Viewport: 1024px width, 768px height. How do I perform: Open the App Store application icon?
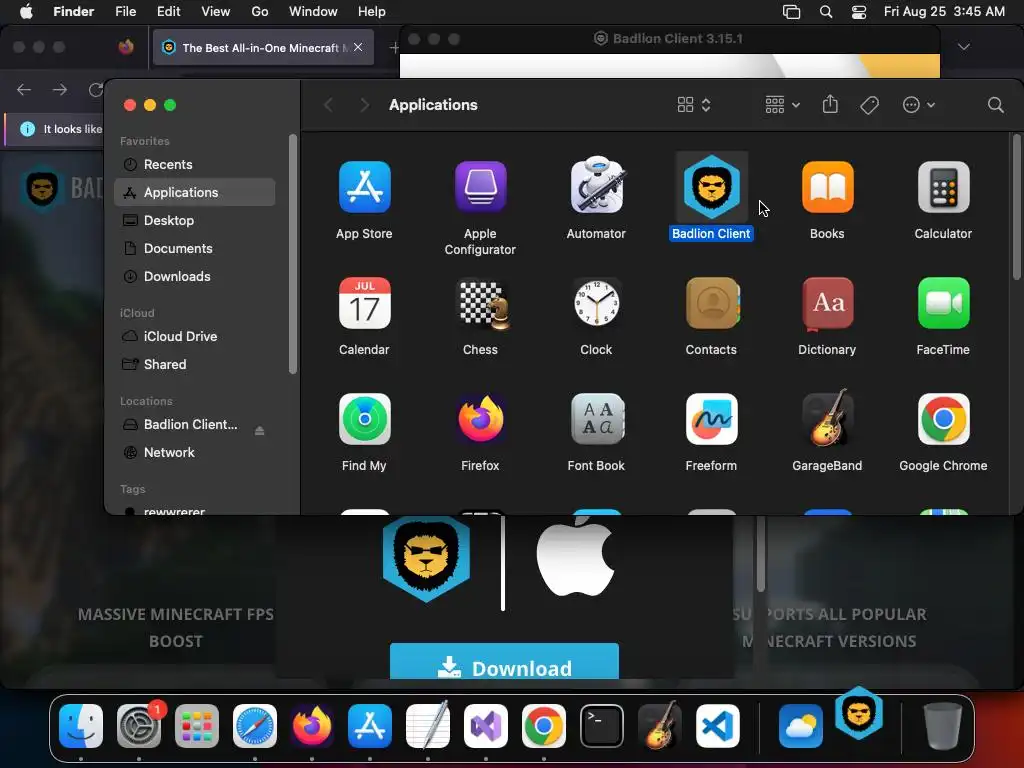(x=364, y=187)
